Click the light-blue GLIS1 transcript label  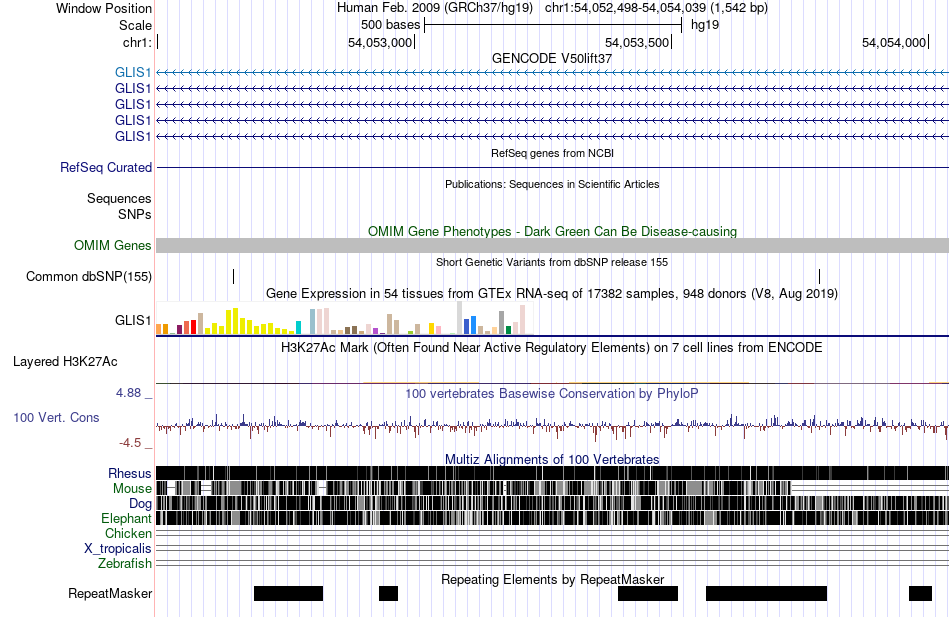(133, 72)
